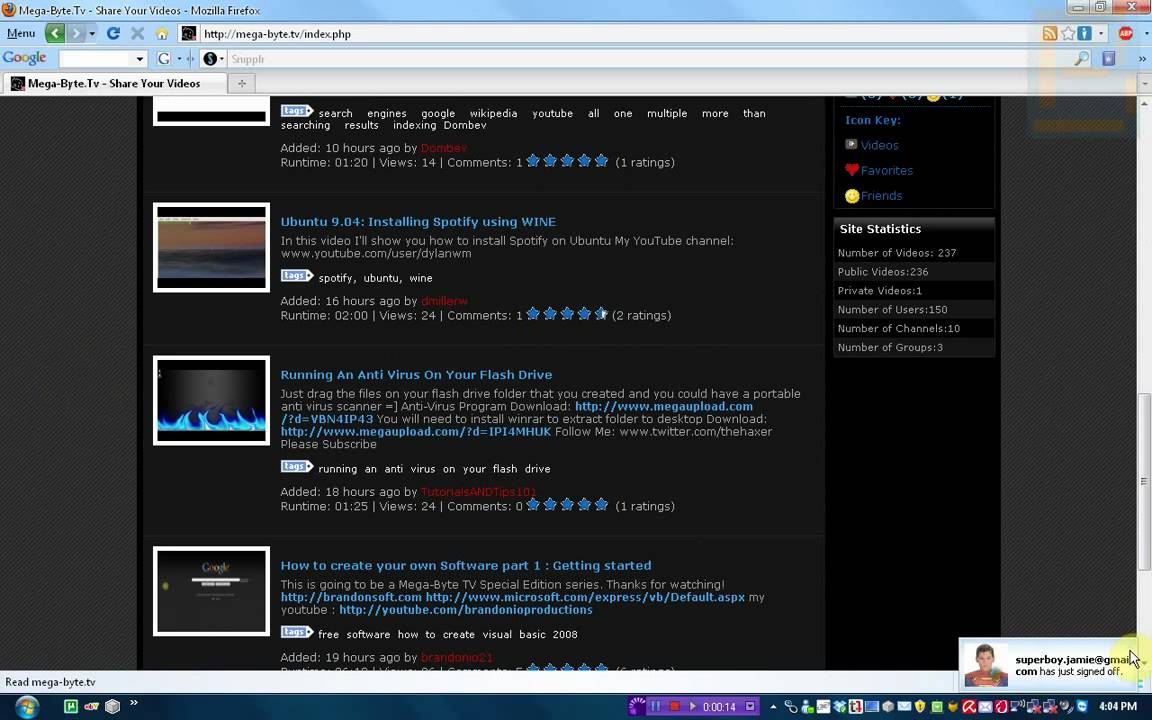1152x720 pixels.
Task: Click the Google search G button
Action: coord(164,59)
